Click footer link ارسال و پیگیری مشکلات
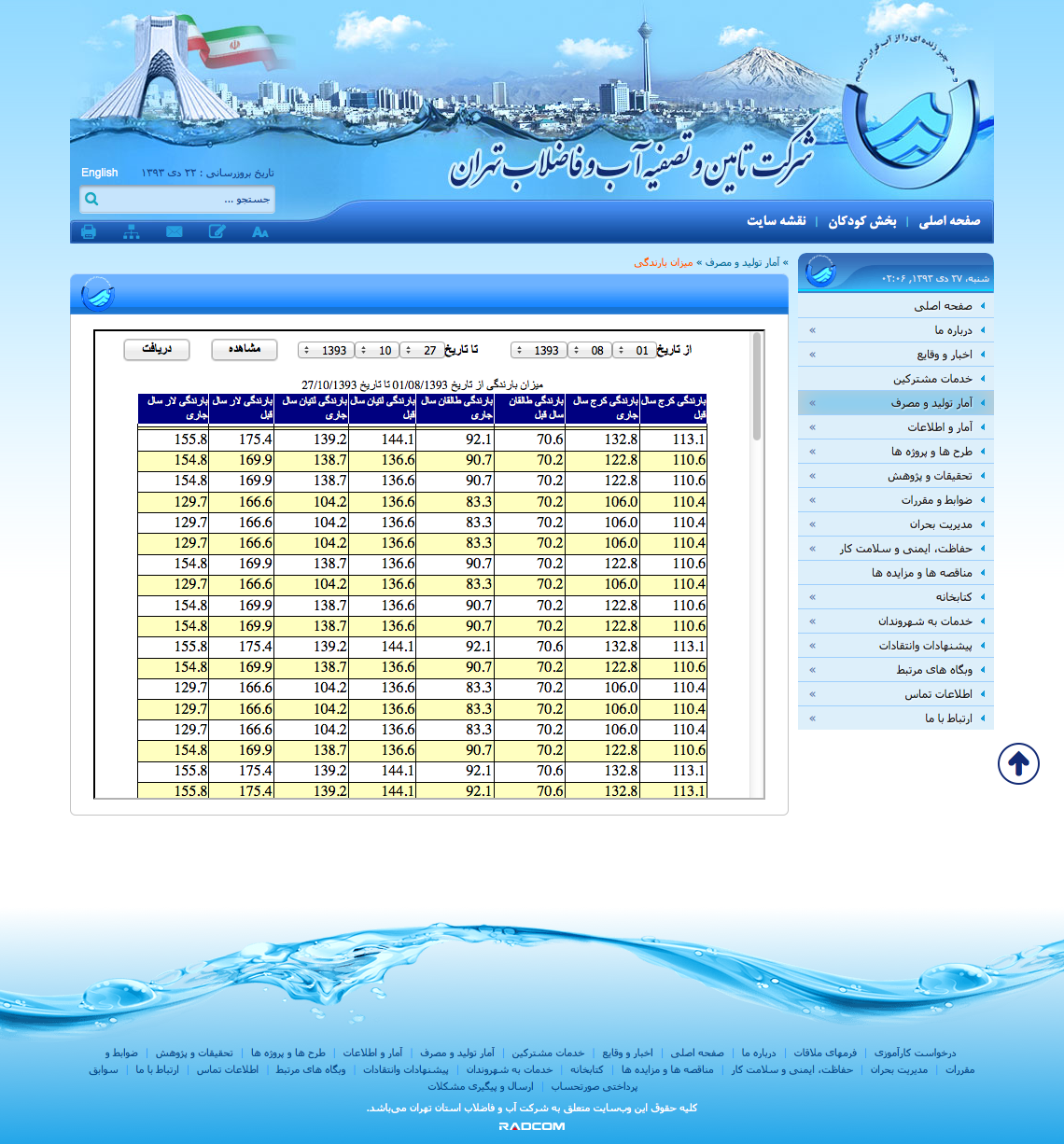The width and height of the screenshot is (1064, 1144). 481,1086
